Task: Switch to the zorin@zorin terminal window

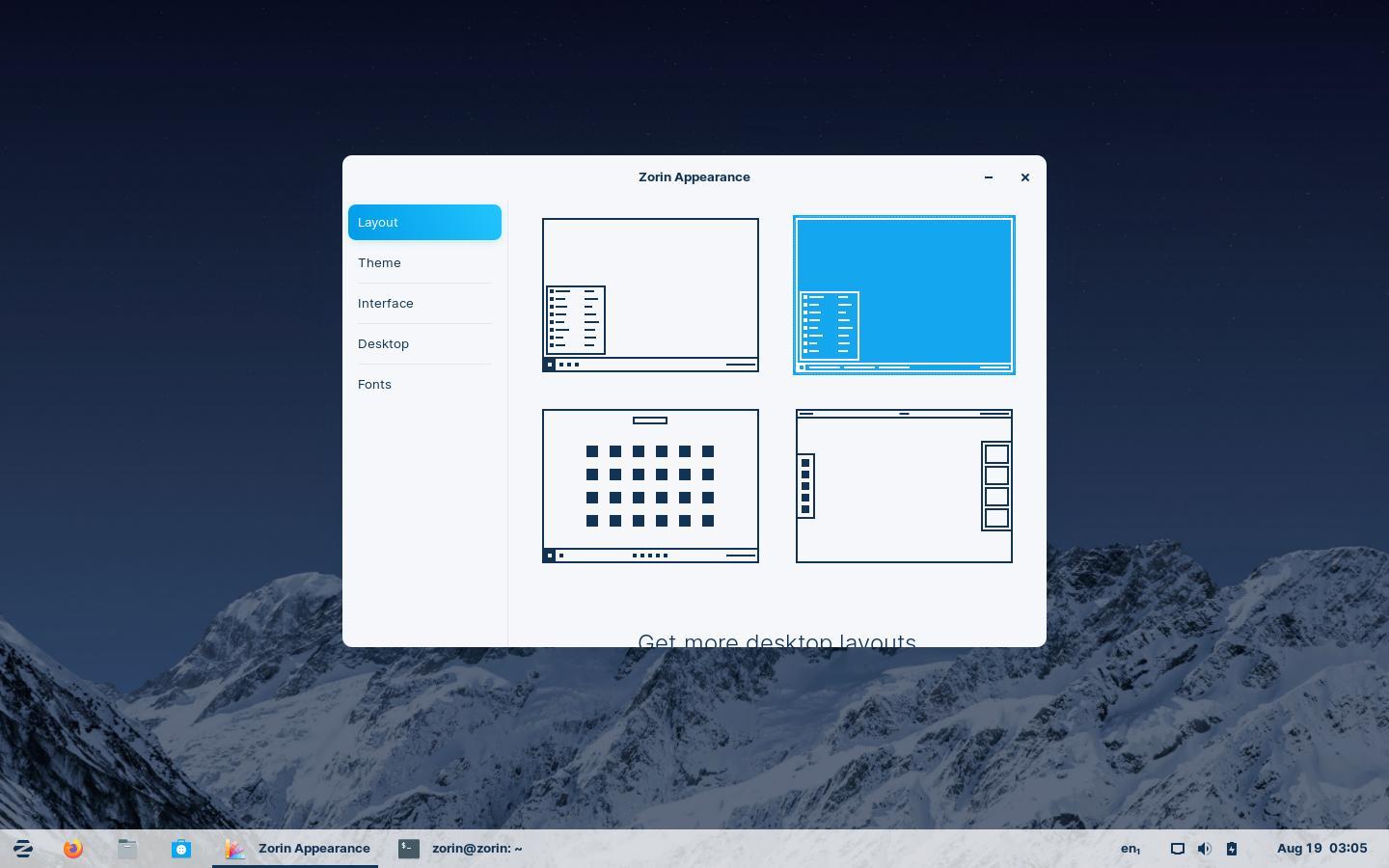Action: (461, 849)
